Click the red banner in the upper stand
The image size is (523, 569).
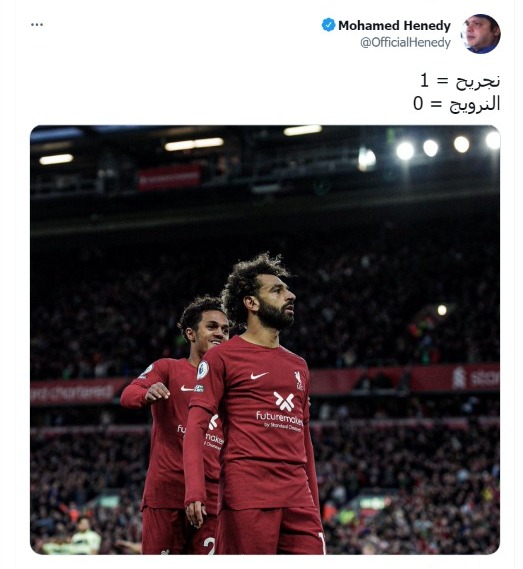click(x=169, y=177)
